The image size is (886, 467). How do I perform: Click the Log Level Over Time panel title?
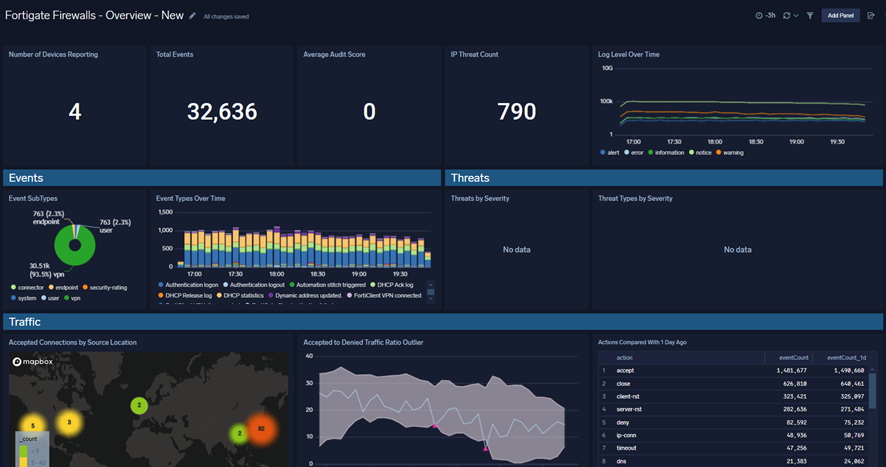pyautogui.click(x=628, y=54)
